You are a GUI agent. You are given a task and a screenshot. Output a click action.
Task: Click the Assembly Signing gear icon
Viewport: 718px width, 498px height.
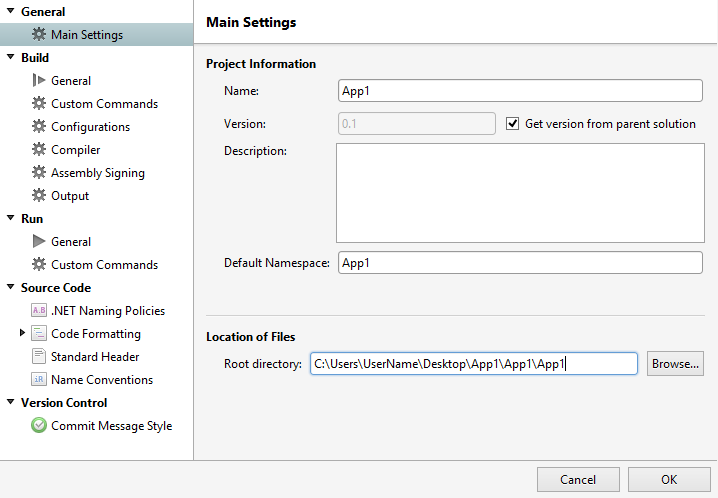pos(39,173)
